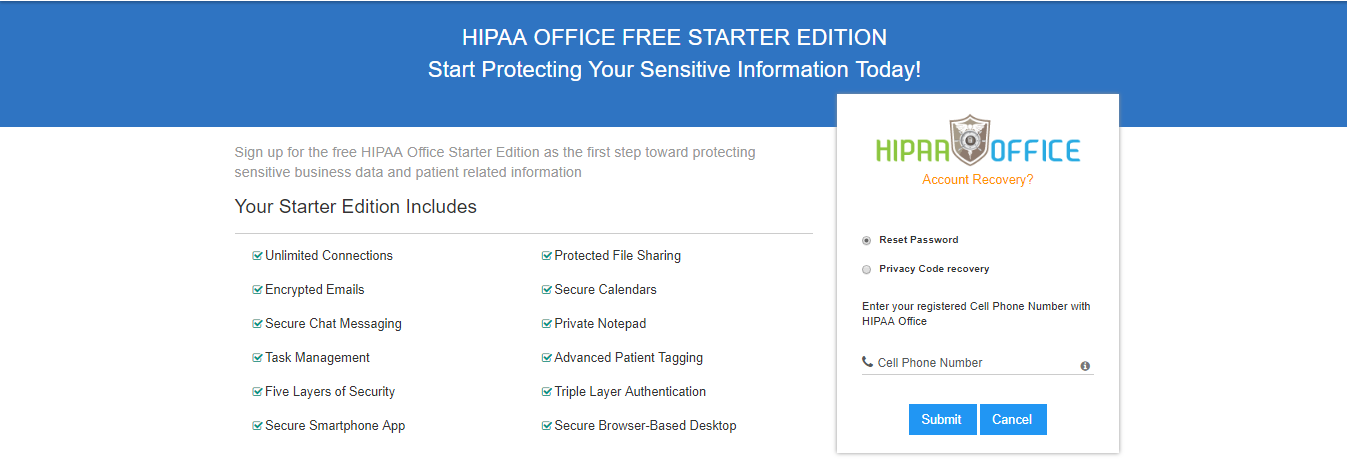Click checkmark icon beside Encrypted Emails
This screenshot has width=1347, height=469.
(258, 290)
